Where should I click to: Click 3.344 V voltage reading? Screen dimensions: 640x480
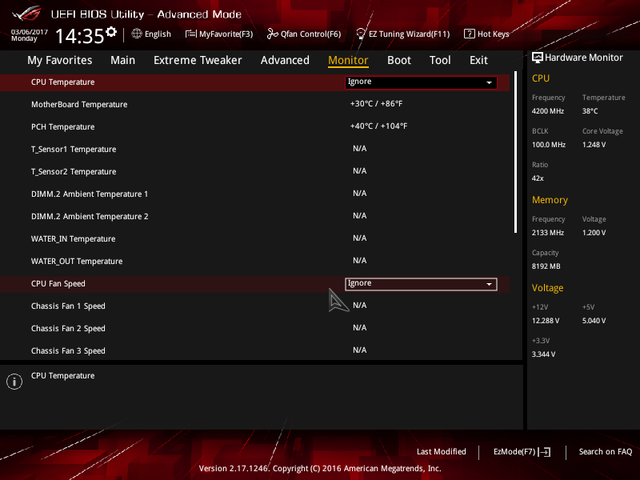point(544,354)
